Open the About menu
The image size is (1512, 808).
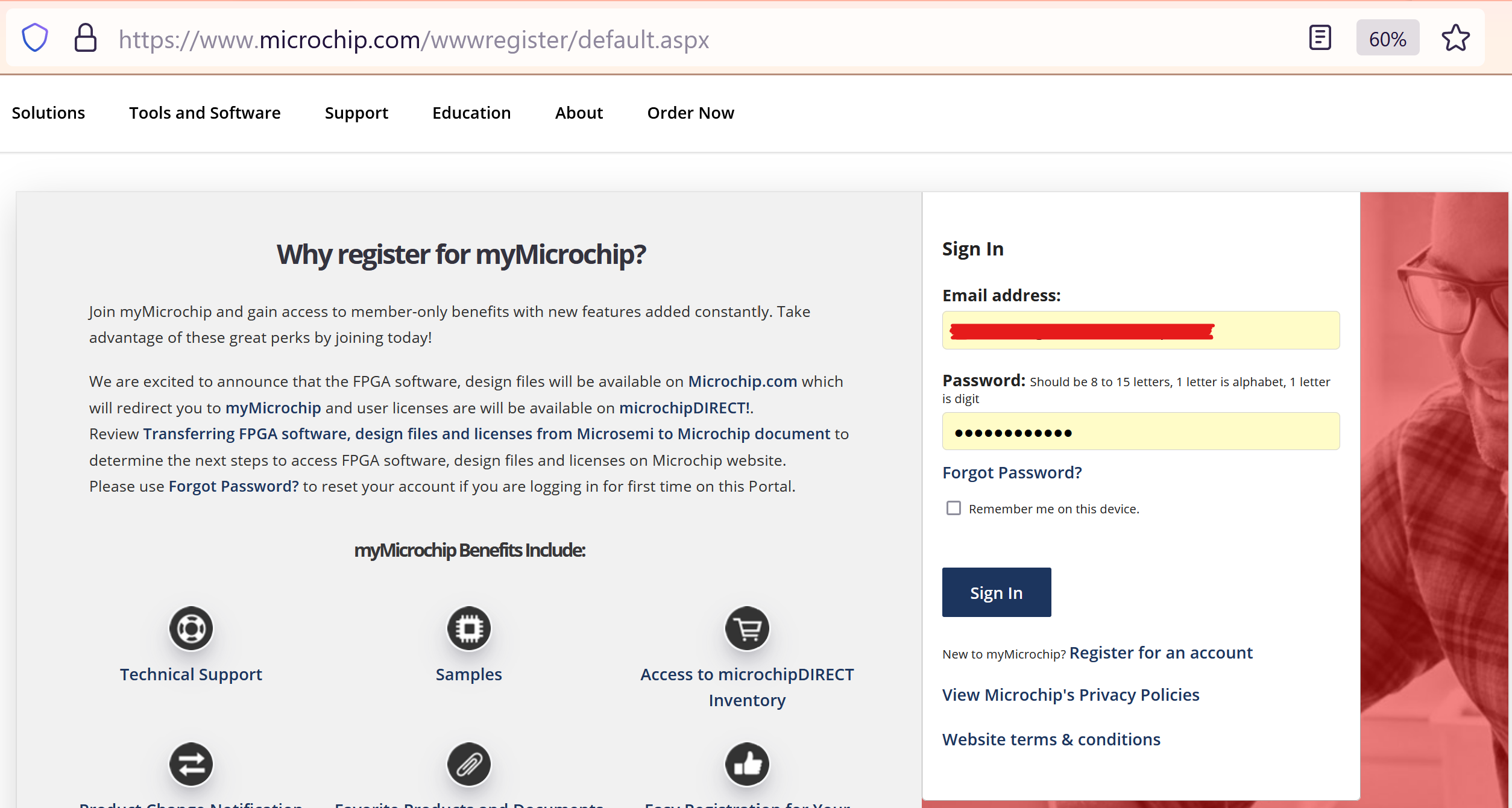579,113
